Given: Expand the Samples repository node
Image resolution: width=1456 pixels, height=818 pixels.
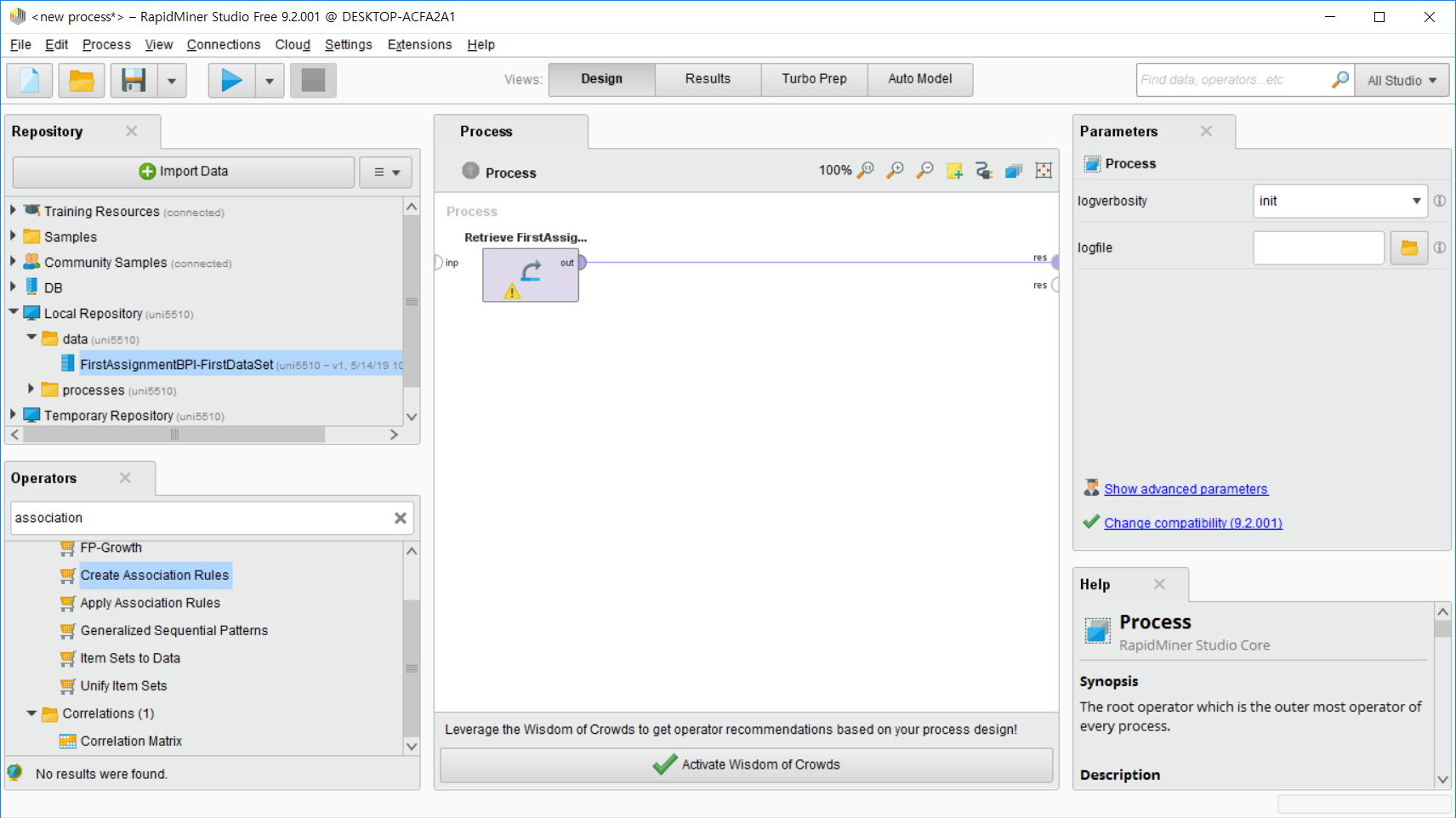Looking at the screenshot, I should tap(13, 236).
